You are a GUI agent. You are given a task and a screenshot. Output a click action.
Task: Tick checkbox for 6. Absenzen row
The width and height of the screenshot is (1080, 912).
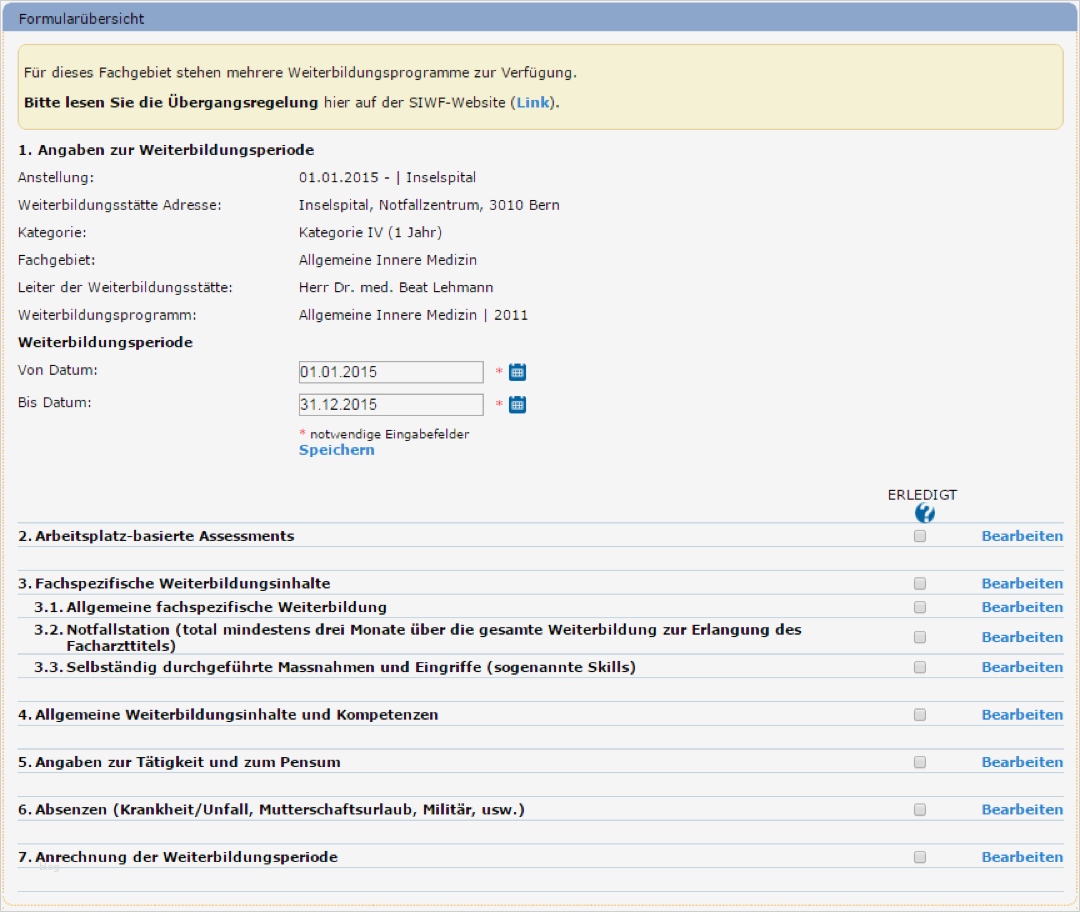pos(920,809)
